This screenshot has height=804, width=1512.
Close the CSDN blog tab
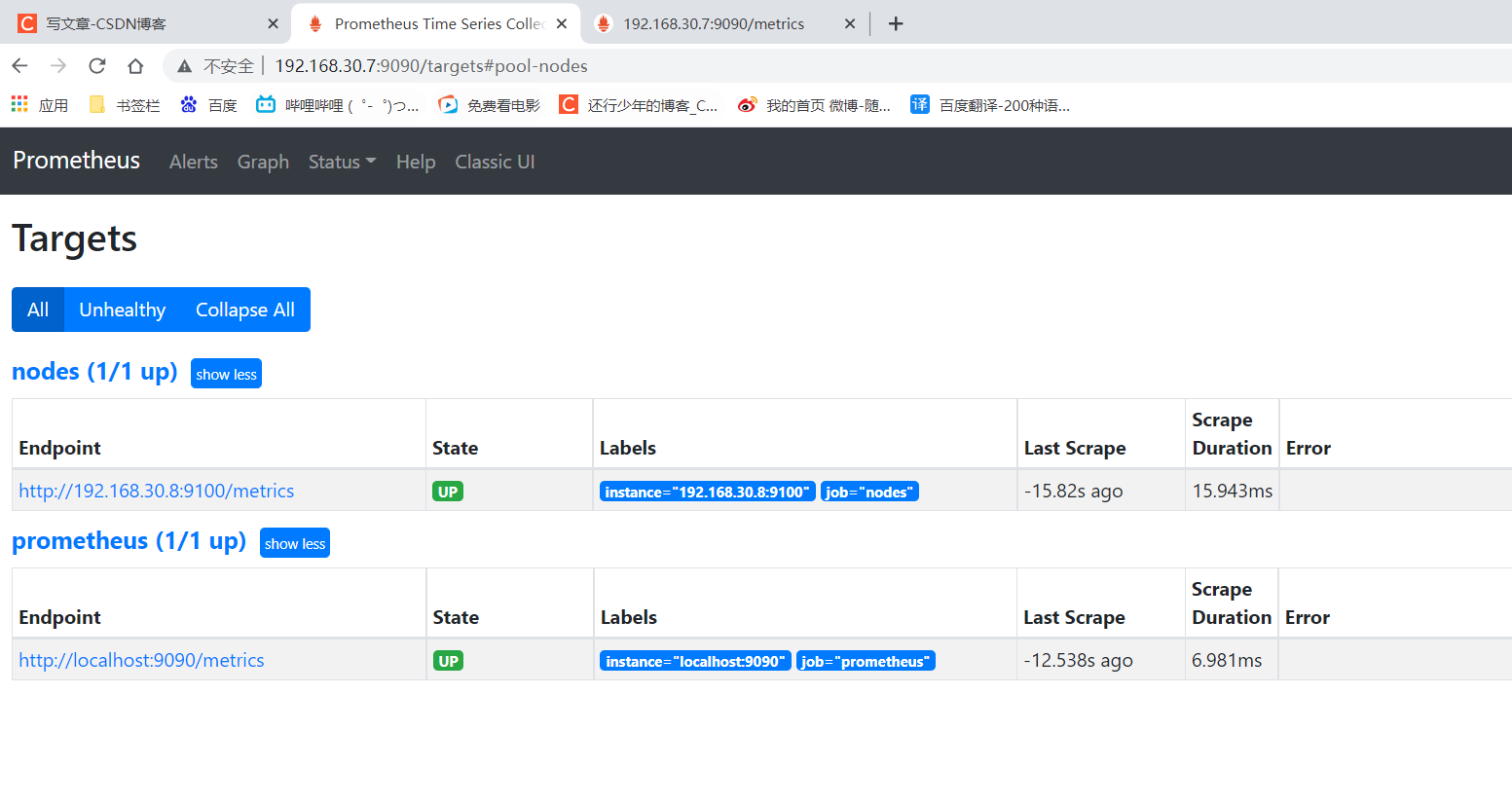coord(273,23)
